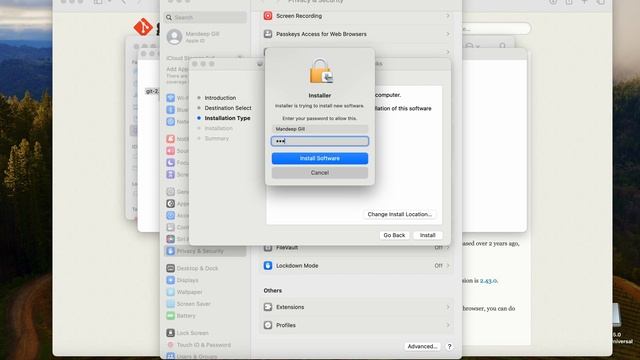Select Privacy & Security in sidebar

205,251
